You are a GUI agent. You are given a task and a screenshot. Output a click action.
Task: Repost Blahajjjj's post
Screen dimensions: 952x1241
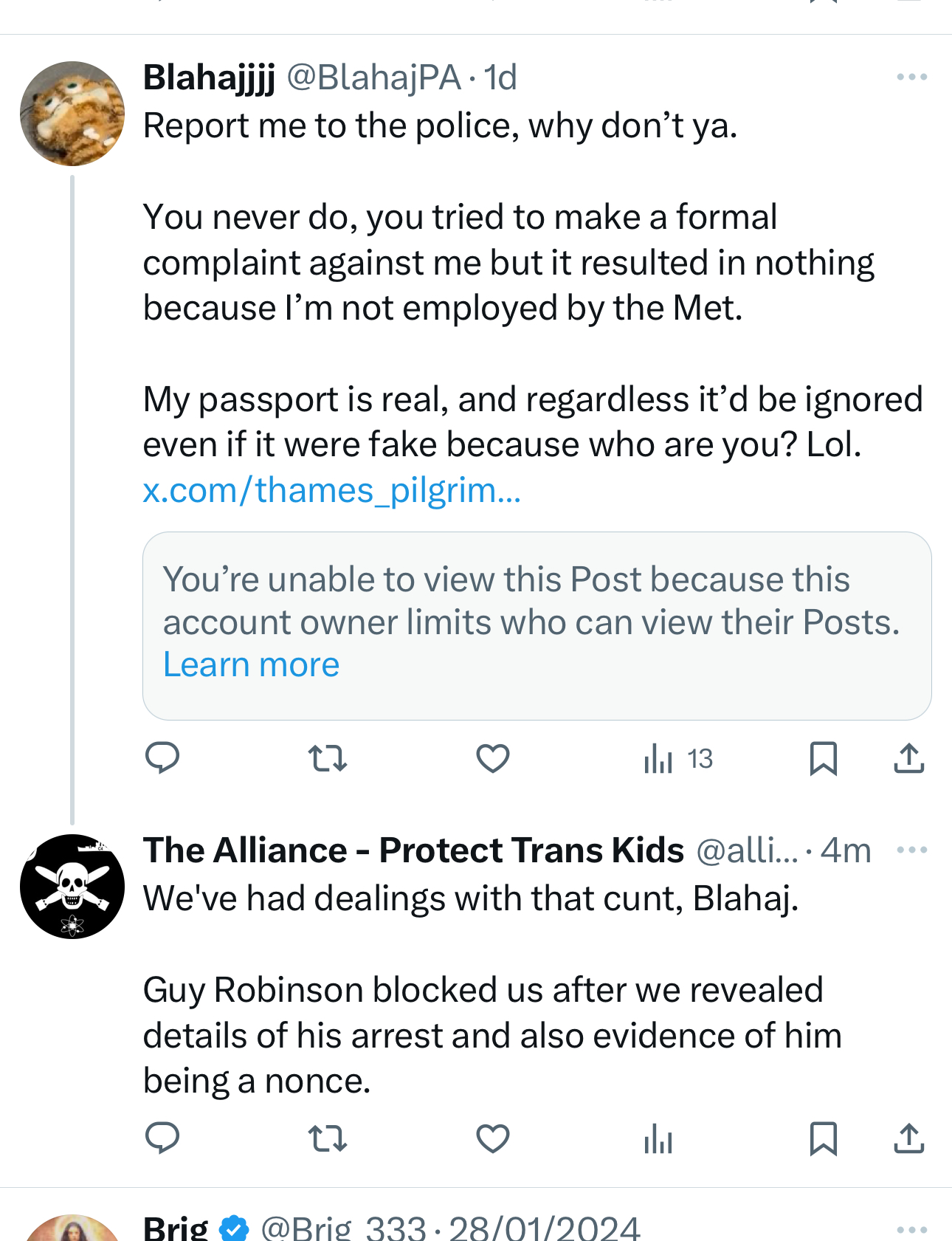[327, 758]
